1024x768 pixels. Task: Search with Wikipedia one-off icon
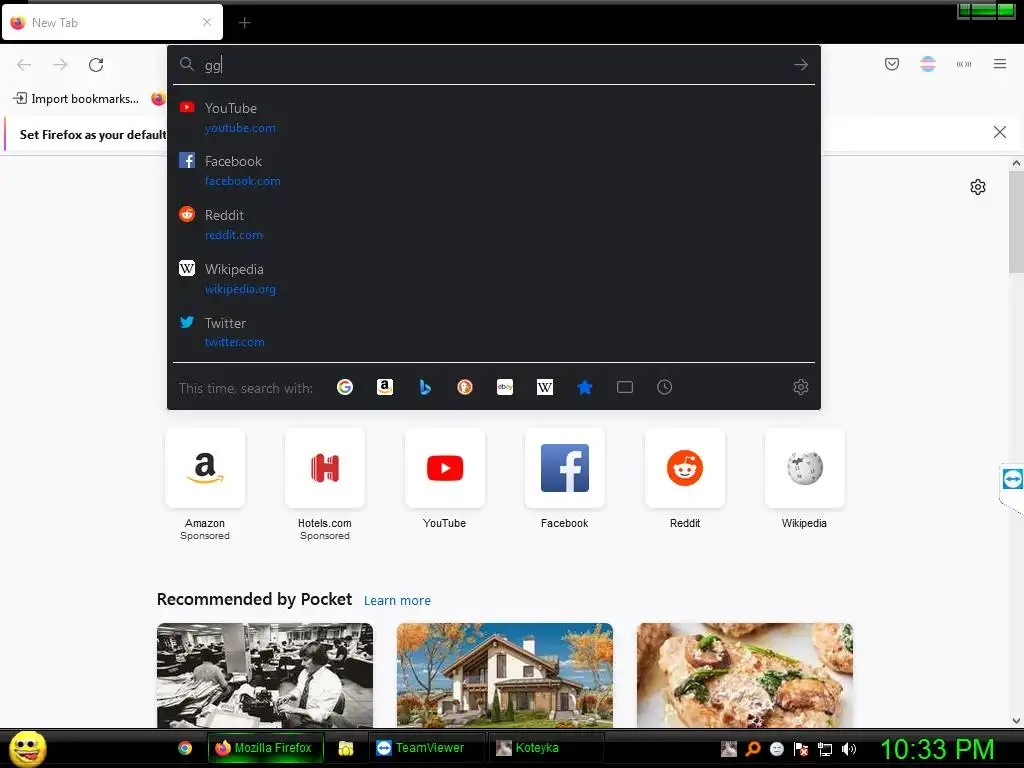(x=545, y=387)
